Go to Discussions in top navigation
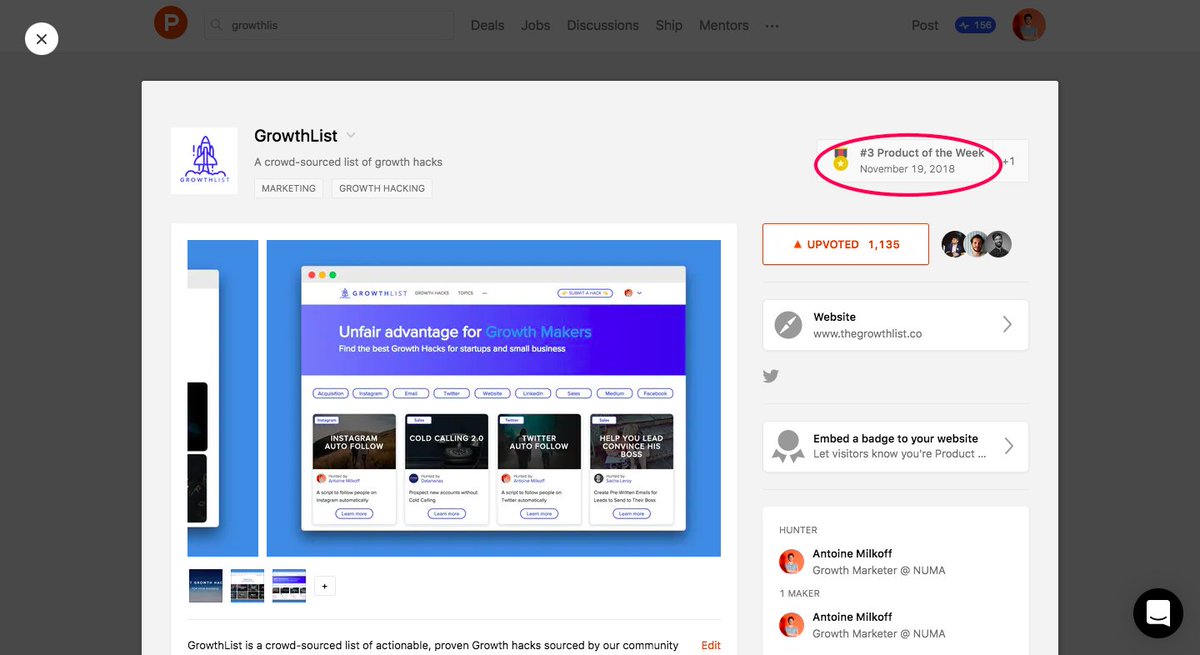Screen dimensions: 1200x655 [x=603, y=25]
